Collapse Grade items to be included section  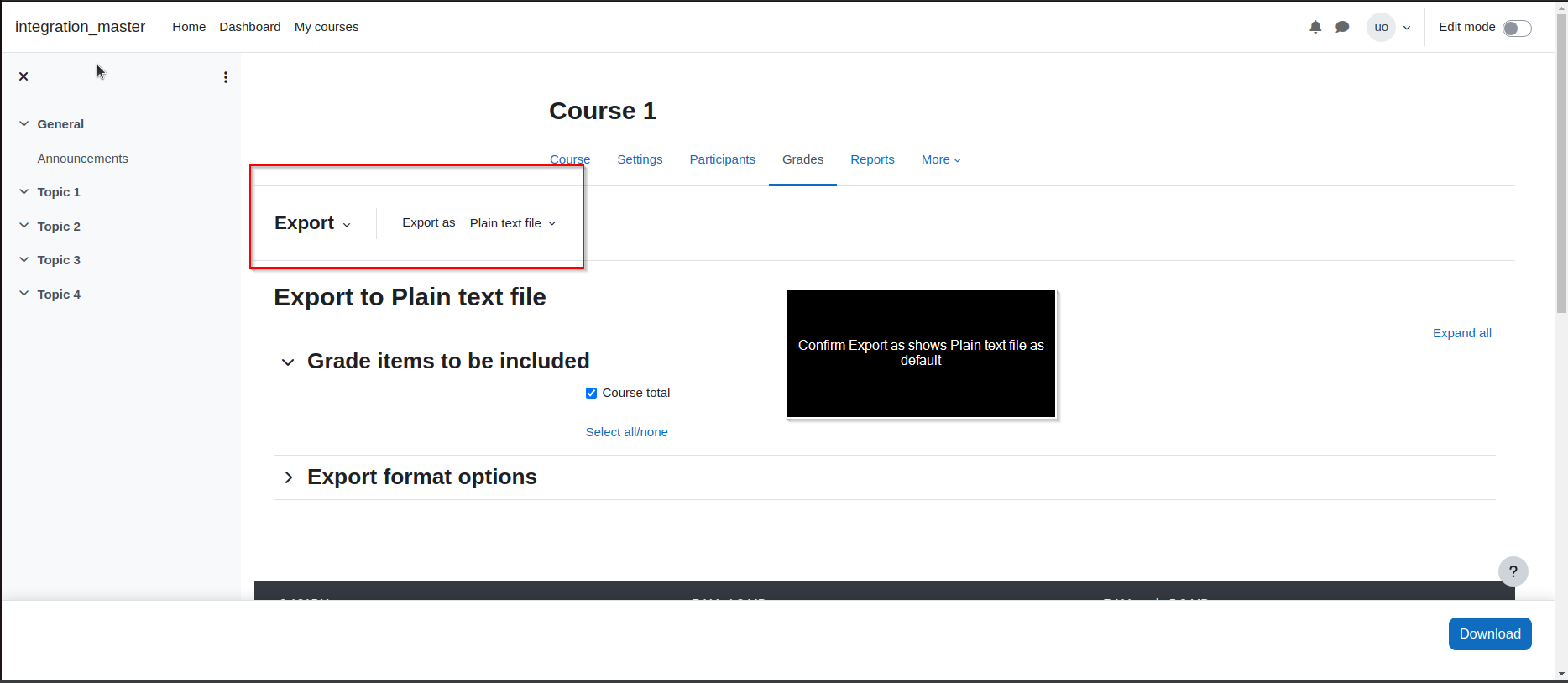288,362
